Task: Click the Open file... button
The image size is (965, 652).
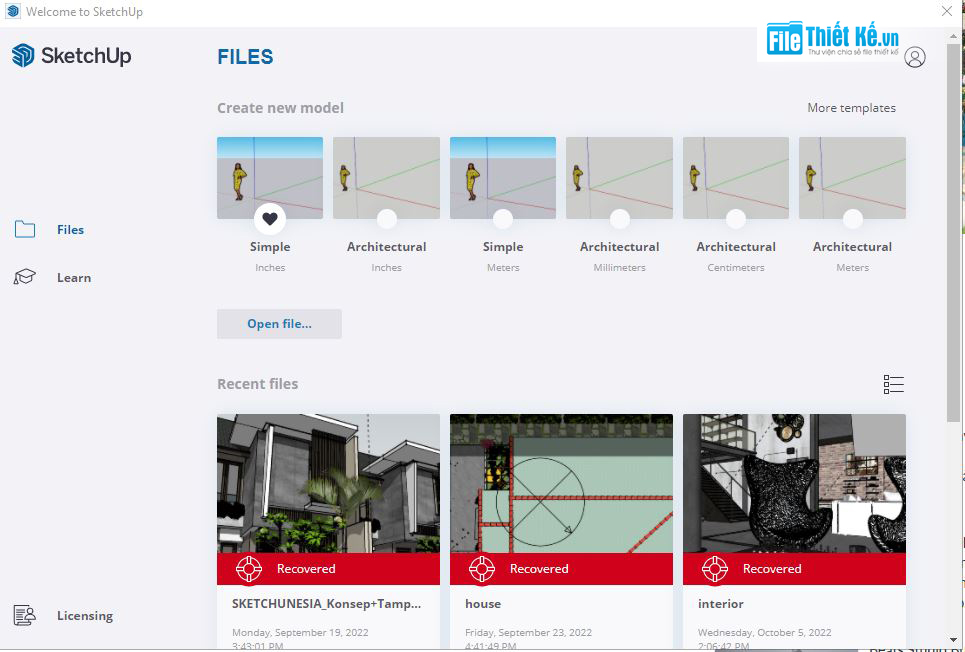Action: point(279,324)
